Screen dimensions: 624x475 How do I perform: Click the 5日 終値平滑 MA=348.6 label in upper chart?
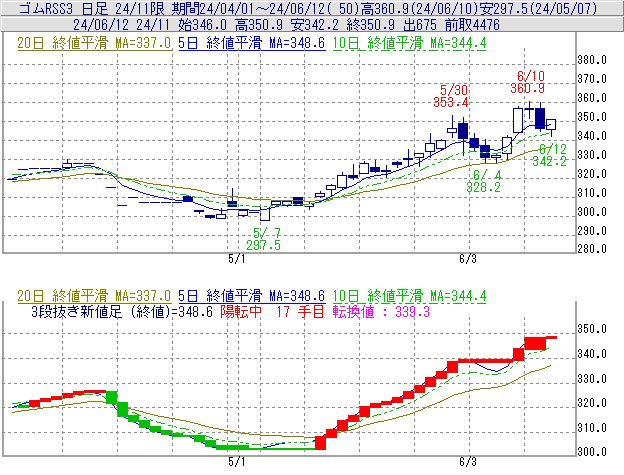(x=252, y=43)
